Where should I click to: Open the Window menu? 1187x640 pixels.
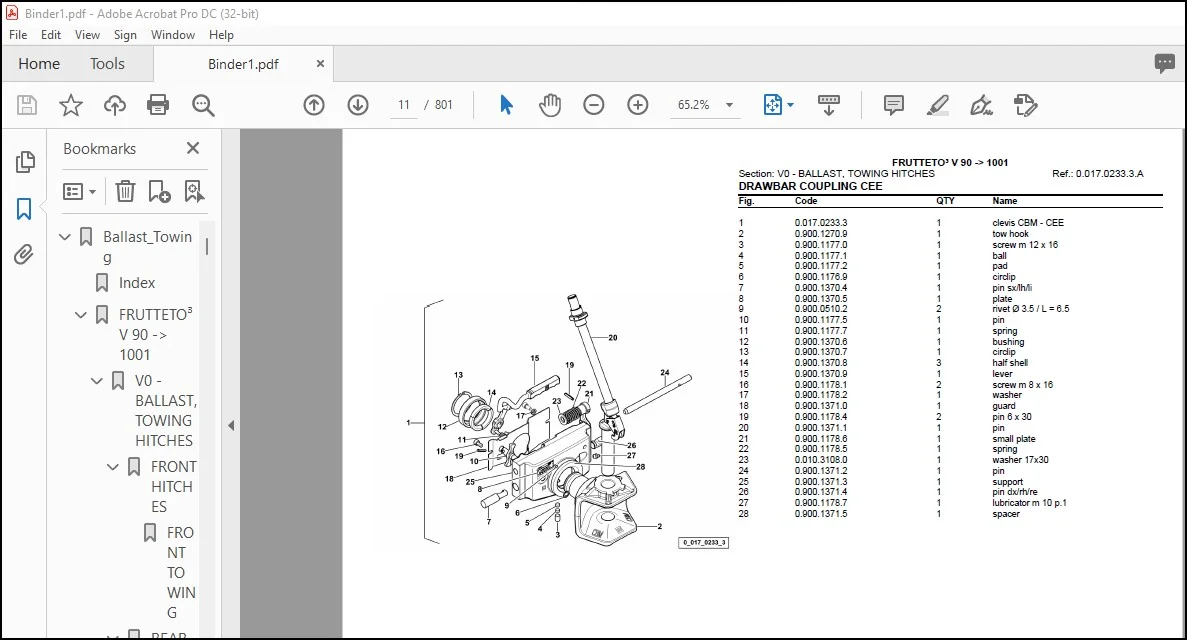click(x=173, y=35)
